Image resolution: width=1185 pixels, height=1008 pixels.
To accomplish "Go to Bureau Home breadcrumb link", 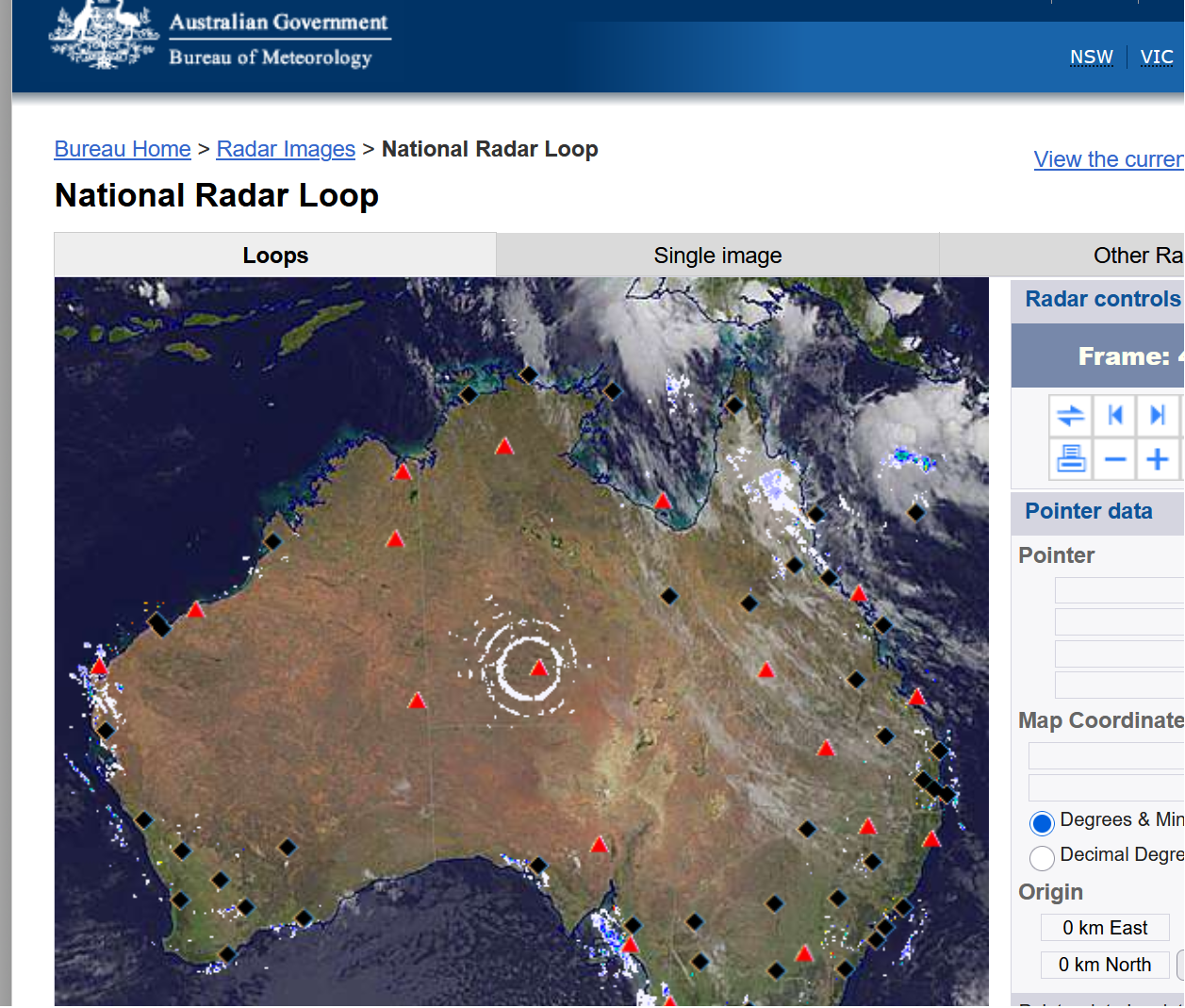I will [x=123, y=149].
